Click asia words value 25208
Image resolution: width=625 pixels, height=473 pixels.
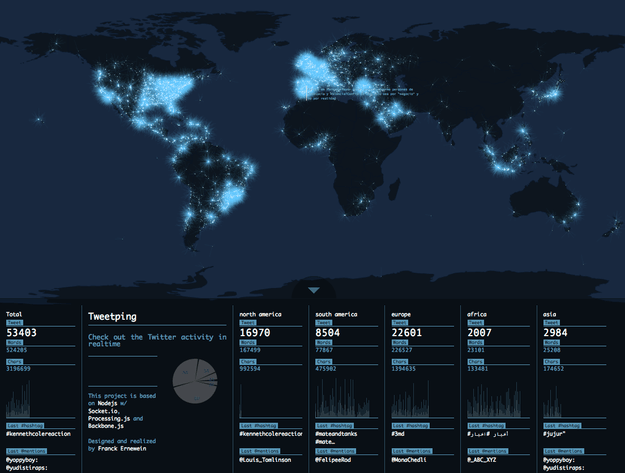click(x=552, y=350)
